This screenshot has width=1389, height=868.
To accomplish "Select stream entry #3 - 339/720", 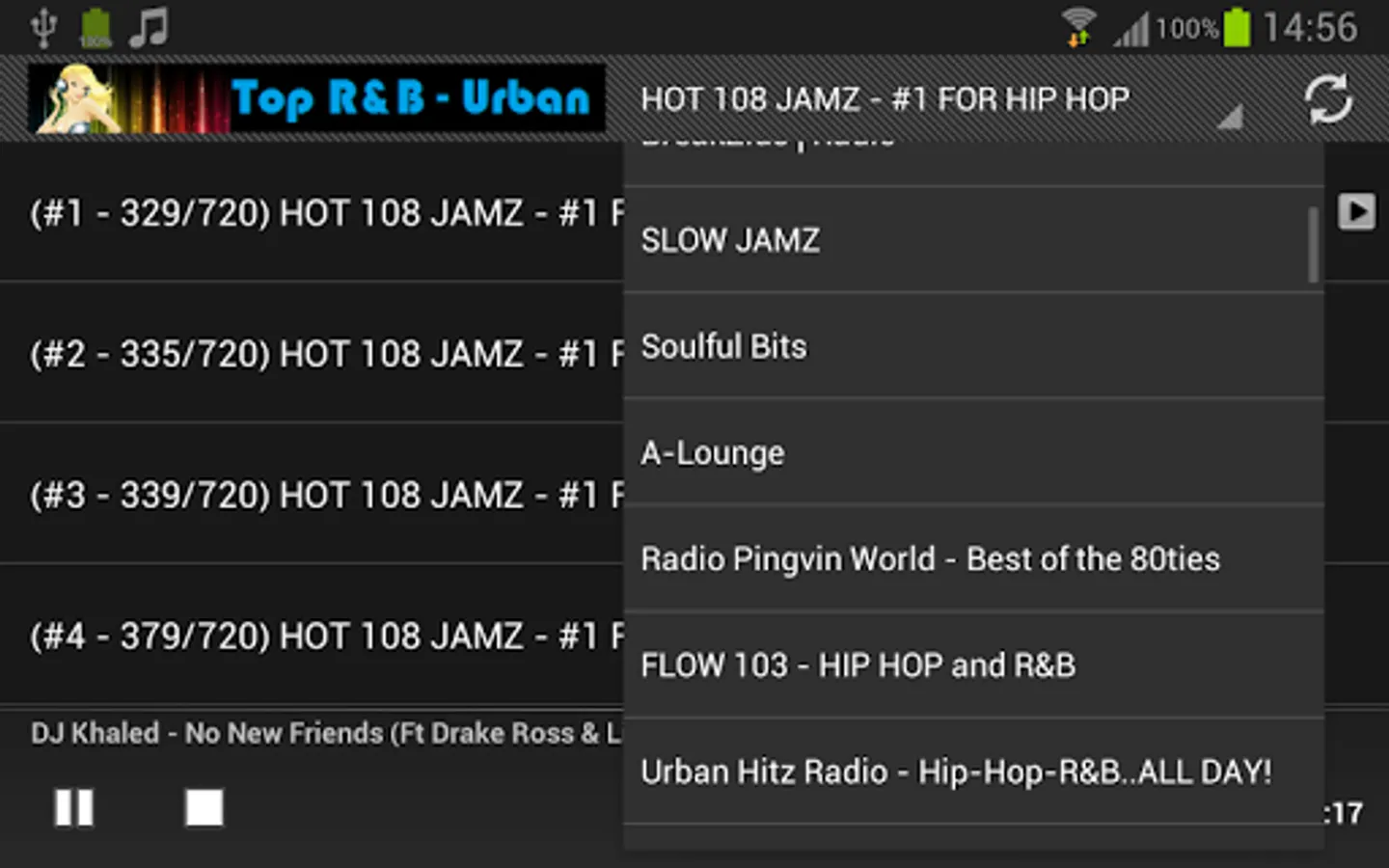I will pos(312,494).
